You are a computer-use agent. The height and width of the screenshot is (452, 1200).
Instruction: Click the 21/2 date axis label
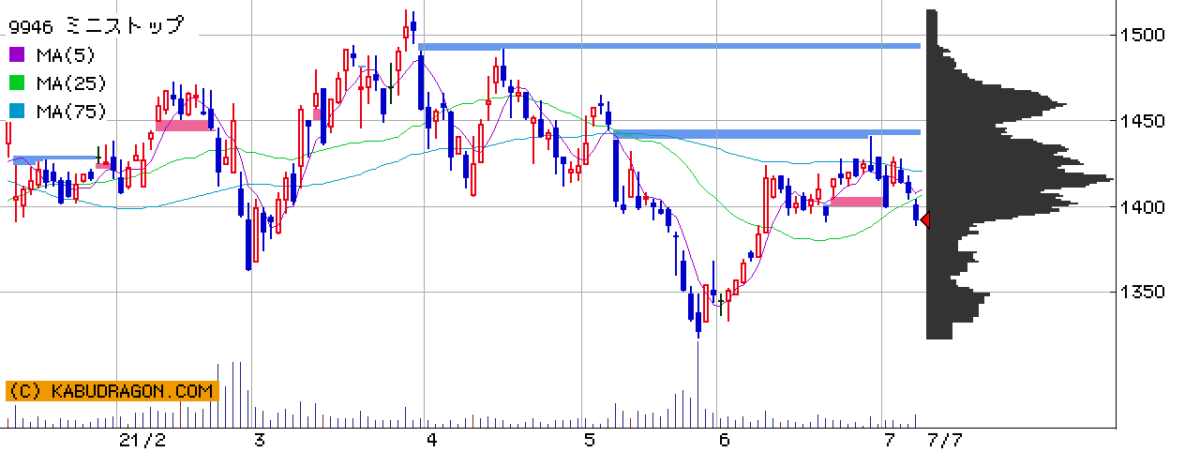[142, 440]
